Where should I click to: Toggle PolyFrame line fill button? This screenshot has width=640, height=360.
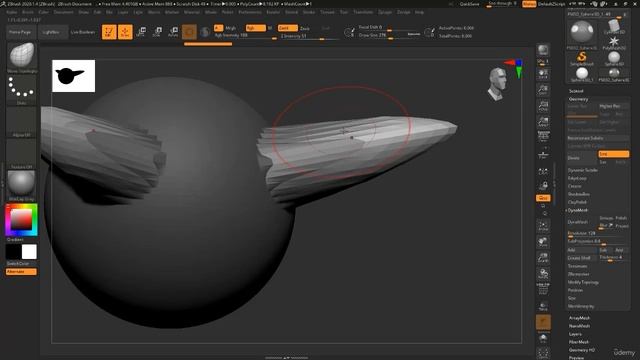pos(543,290)
